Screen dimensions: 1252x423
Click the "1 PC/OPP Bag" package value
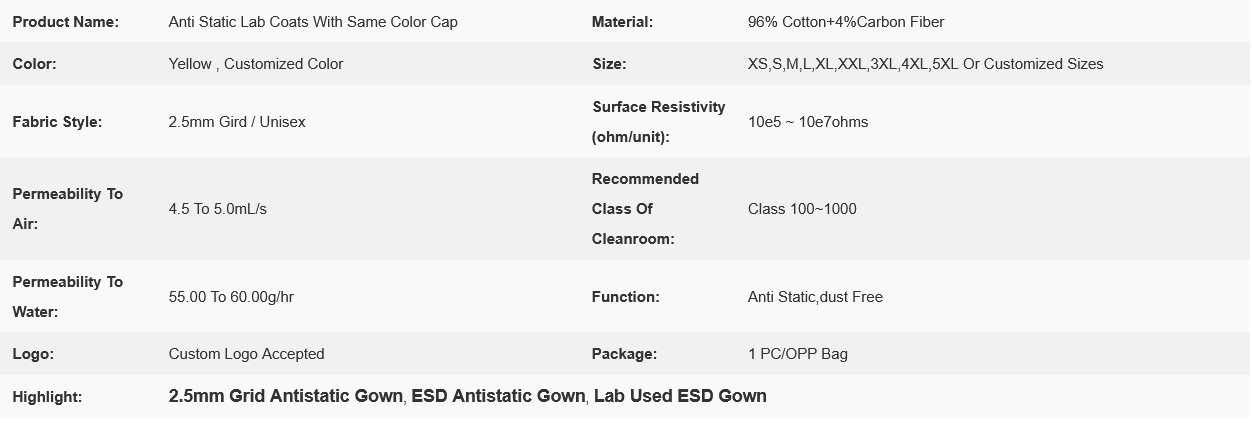pyautogui.click(x=798, y=354)
